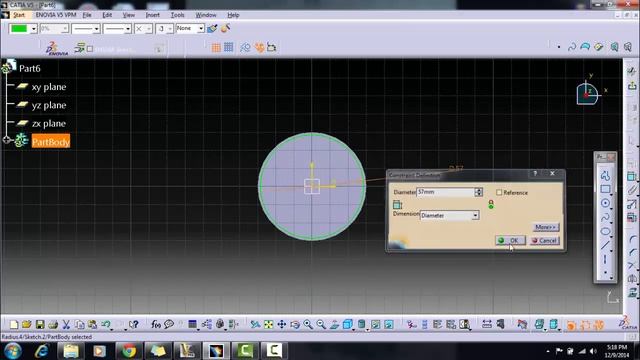Image resolution: width=640 pixels, height=360 pixels.
Task: Toggle the small checkbox beside ENOVIA search field
Action: pos(90,49)
